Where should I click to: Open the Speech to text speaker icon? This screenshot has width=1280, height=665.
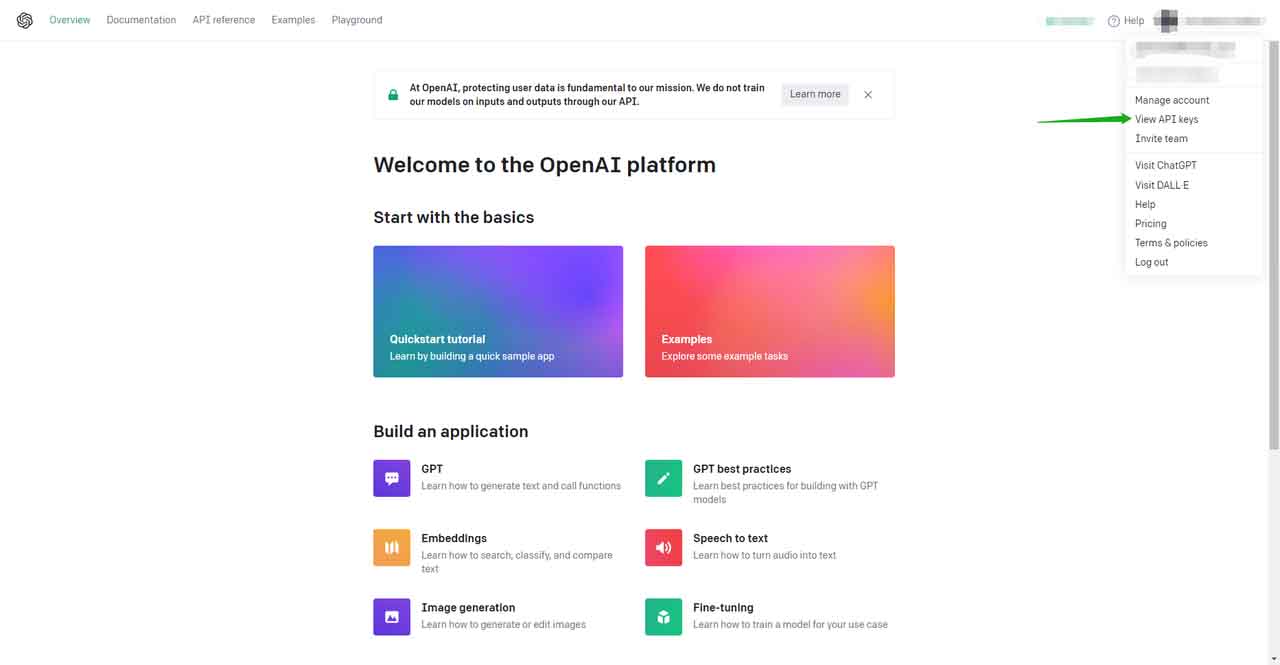coord(663,547)
